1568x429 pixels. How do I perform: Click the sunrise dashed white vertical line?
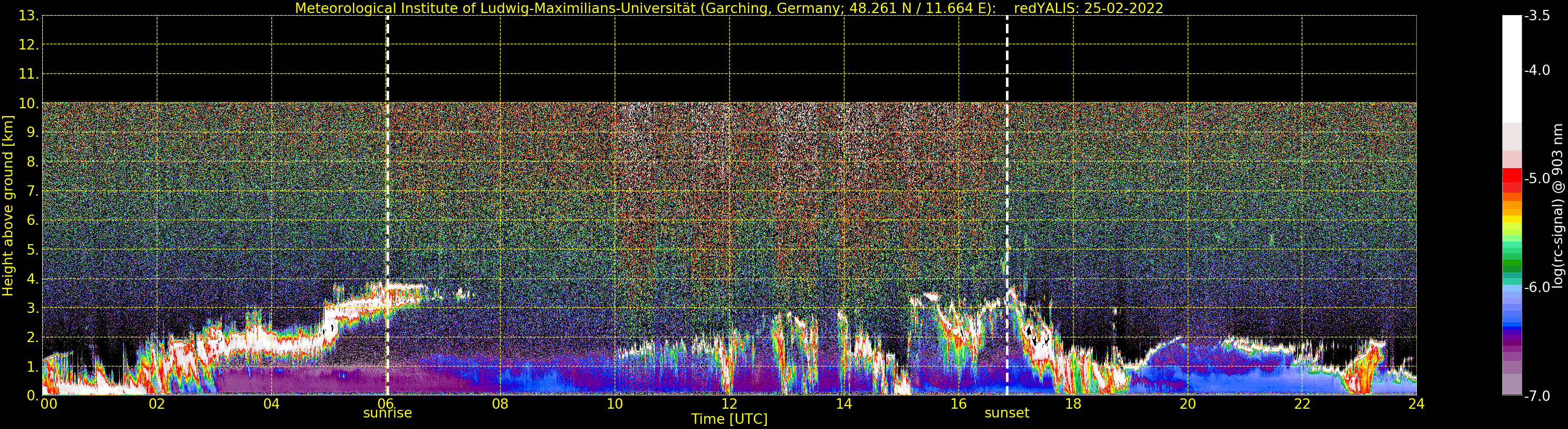click(x=387, y=206)
